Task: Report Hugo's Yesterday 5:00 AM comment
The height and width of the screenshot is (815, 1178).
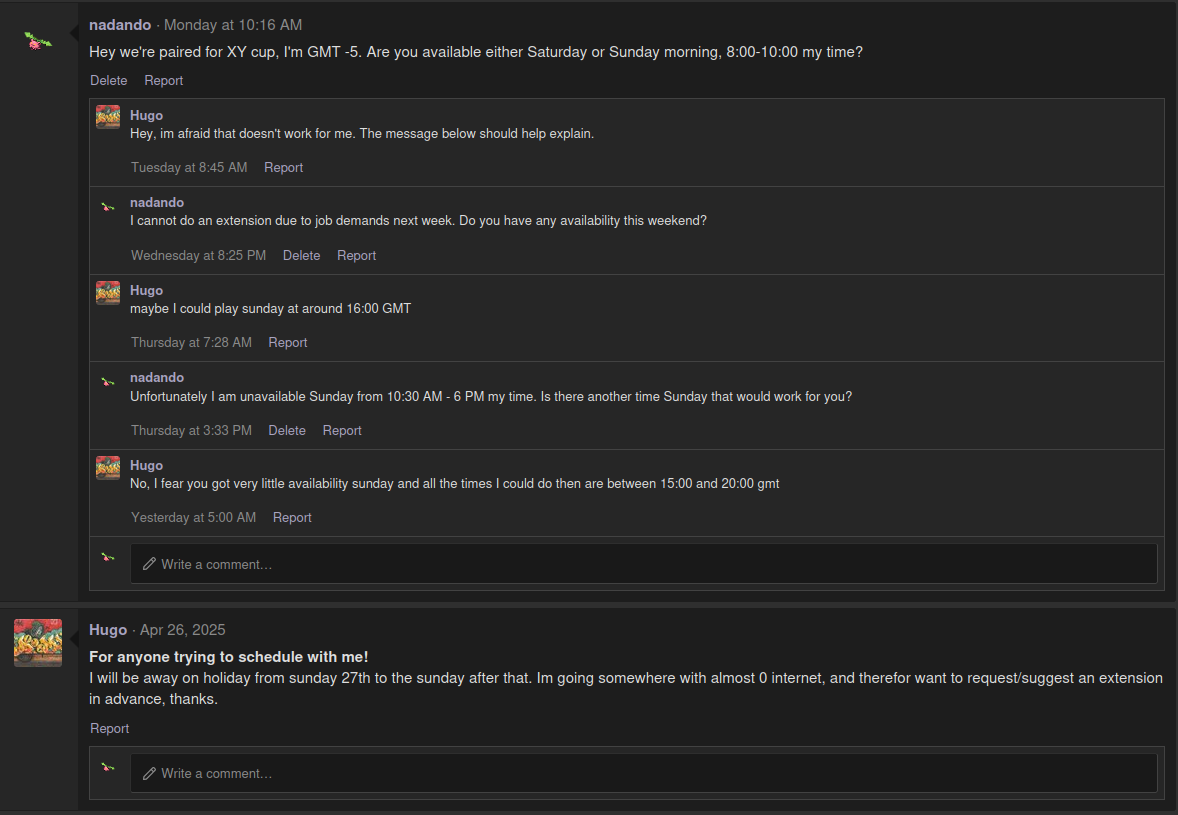Action: tap(291, 518)
